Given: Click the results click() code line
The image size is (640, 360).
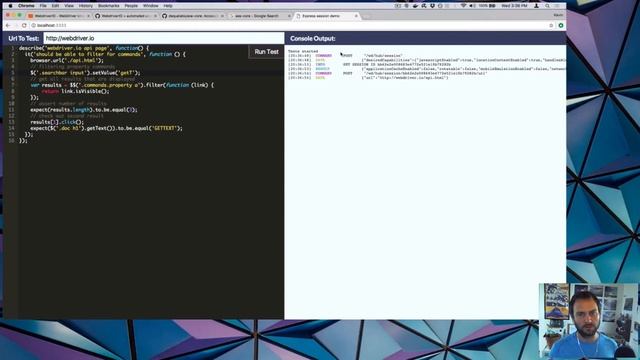Looking at the screenshot, I should pos(57,122).
